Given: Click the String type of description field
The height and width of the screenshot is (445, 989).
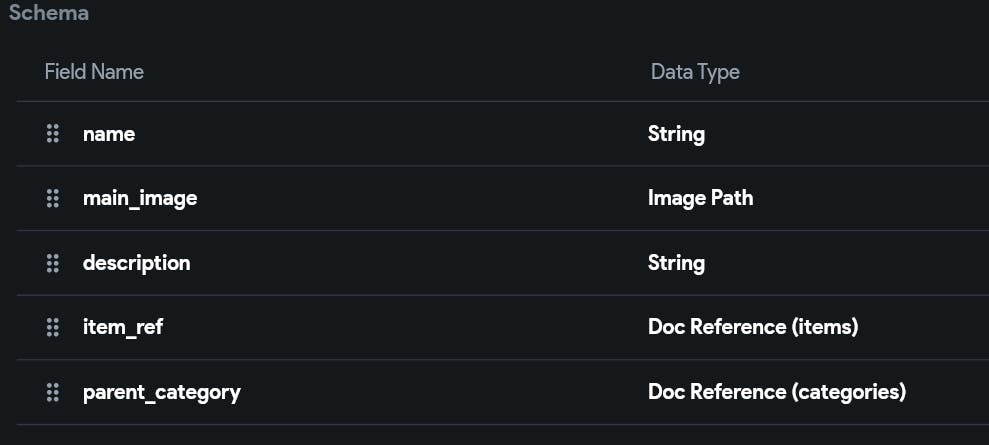Looking at the screenshot, I should pyautogui.click(x=676, y=263).
